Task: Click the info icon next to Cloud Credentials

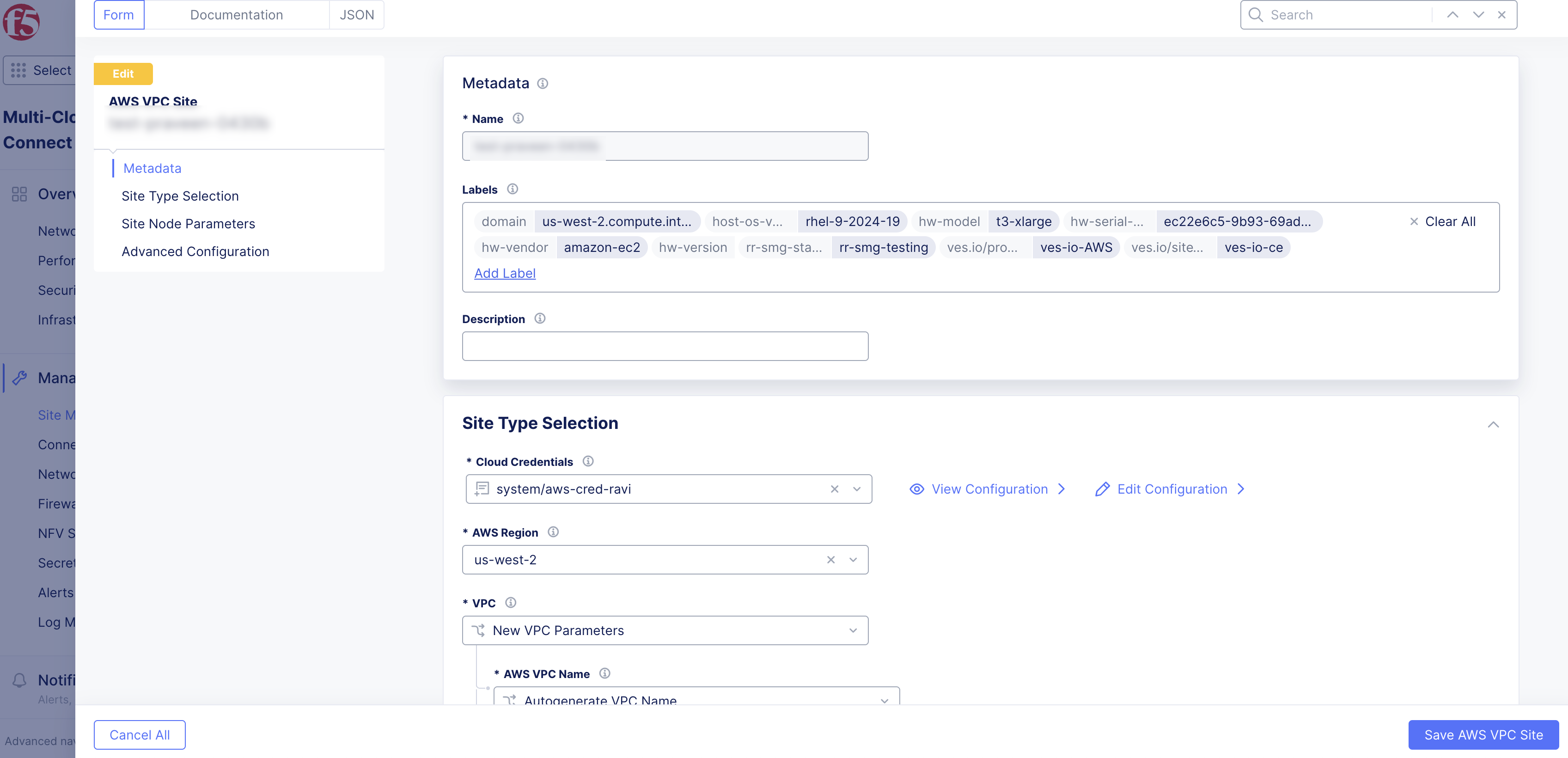Action: (588, 461)
